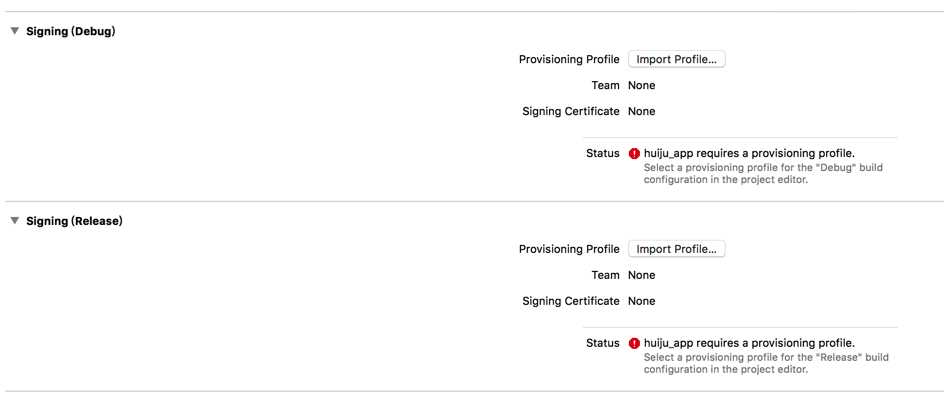
Task: Click the red error icon in Release status
Action: click(x=634, y=343)
